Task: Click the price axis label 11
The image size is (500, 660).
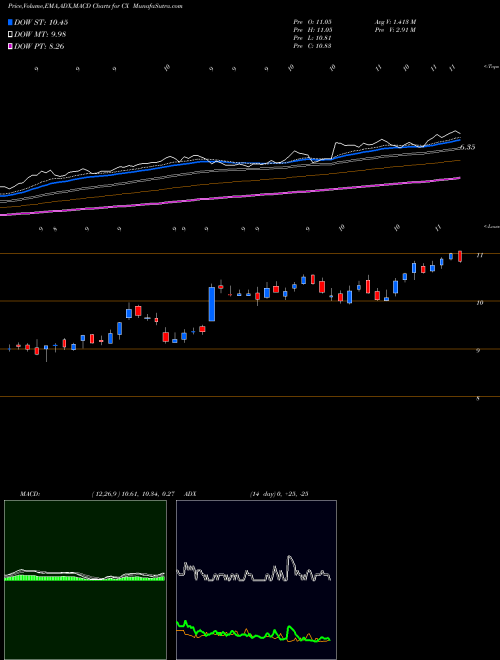Action: (479, 255)
